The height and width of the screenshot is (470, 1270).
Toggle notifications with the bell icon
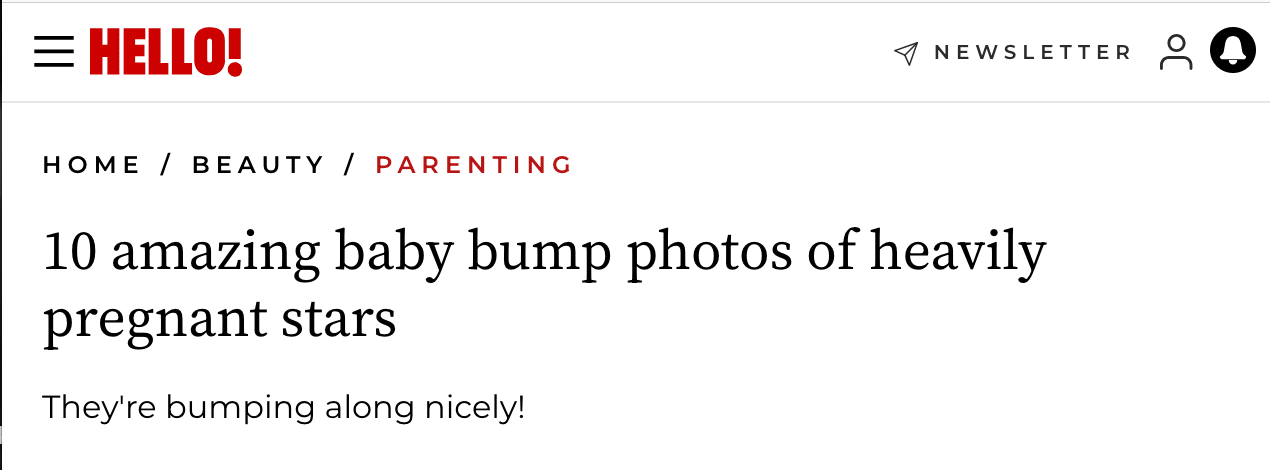[1232, 51]
